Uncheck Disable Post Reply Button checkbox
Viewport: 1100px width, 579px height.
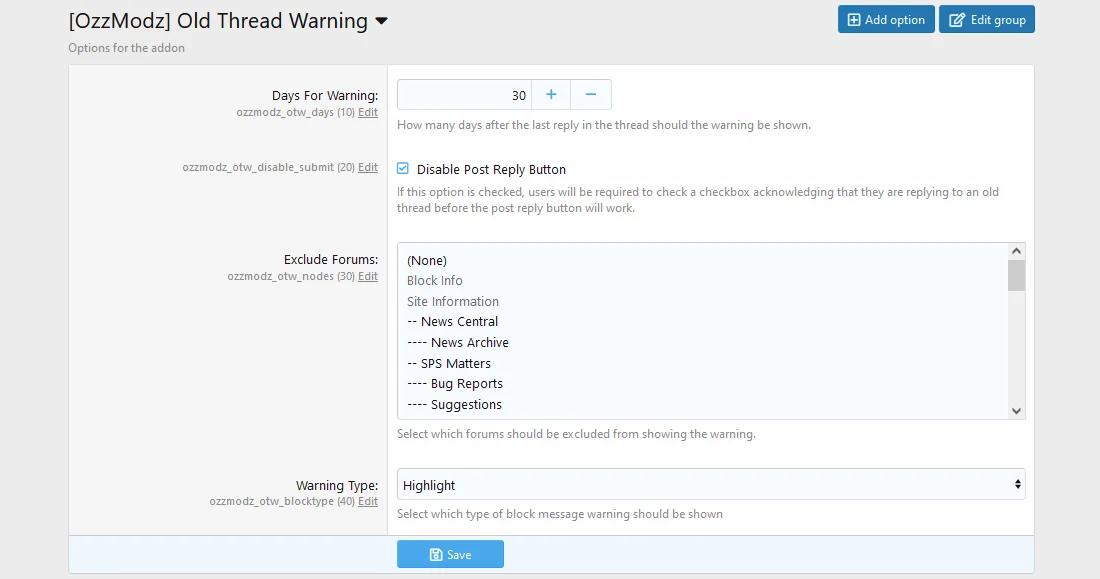(x=403, y=169)
